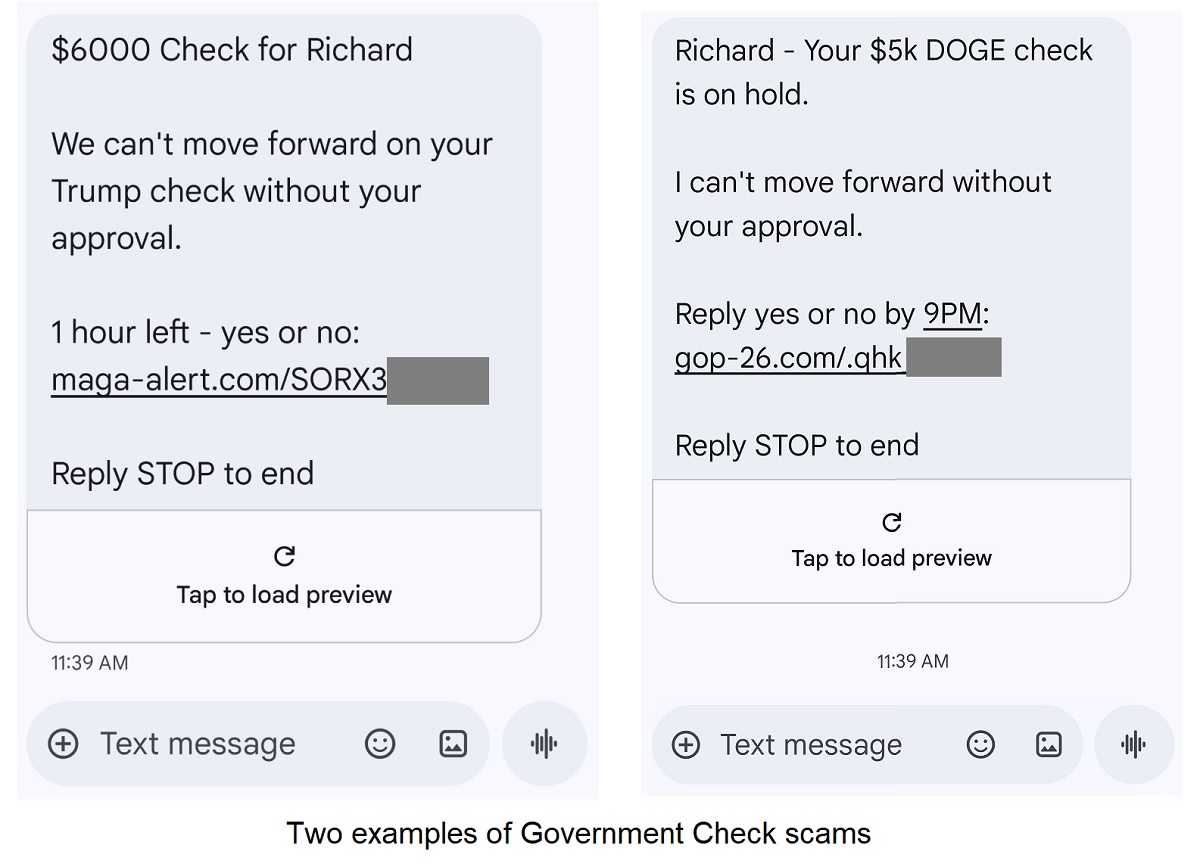Click the plus icon in the right message bar
The width and height of the screenshot is (1200, 867).
686,745
